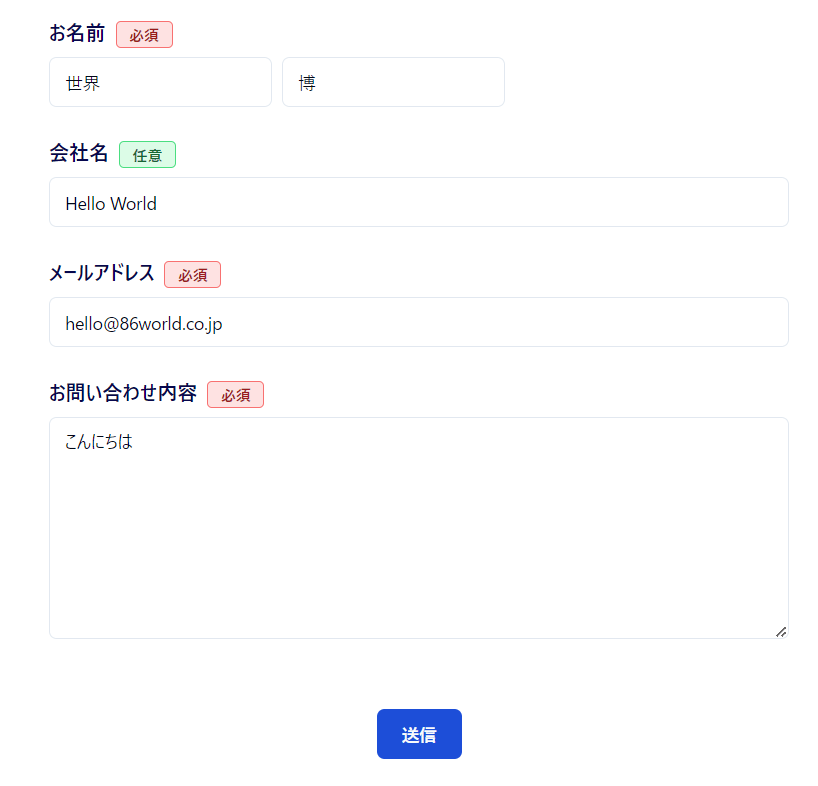Select the メールアドレス email input field
Screen dimensions: 818x786
[x=418, y=322]
